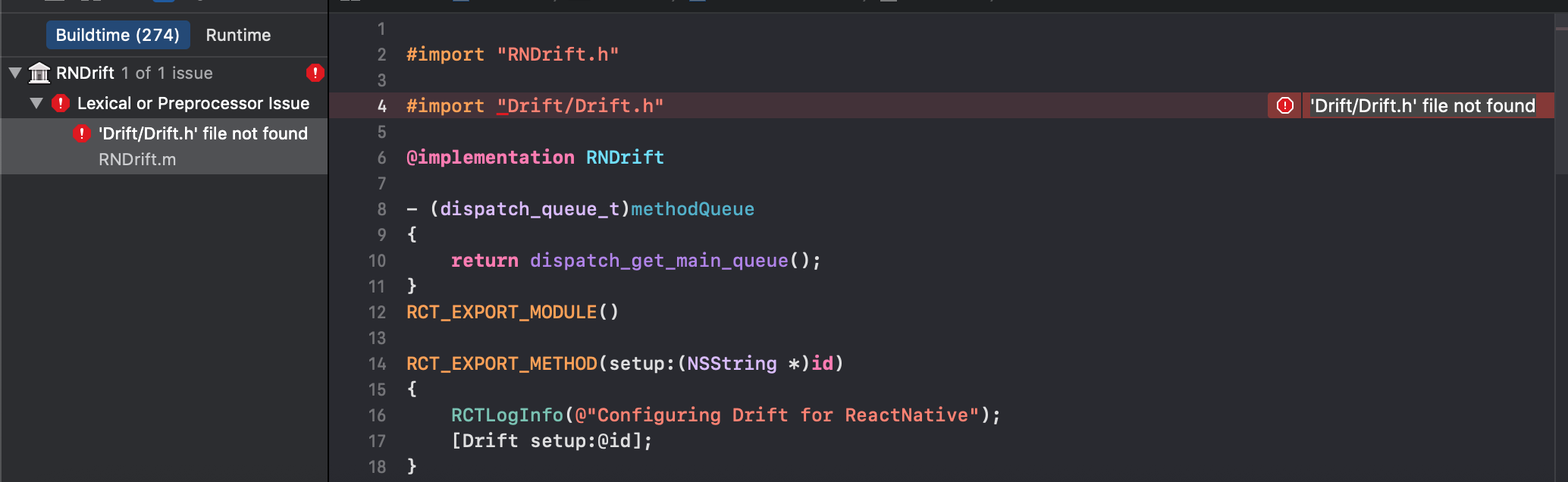The image size is (1568, 482).
Task: Click the "Drift/Drift.h" import string
Action: 580,106
